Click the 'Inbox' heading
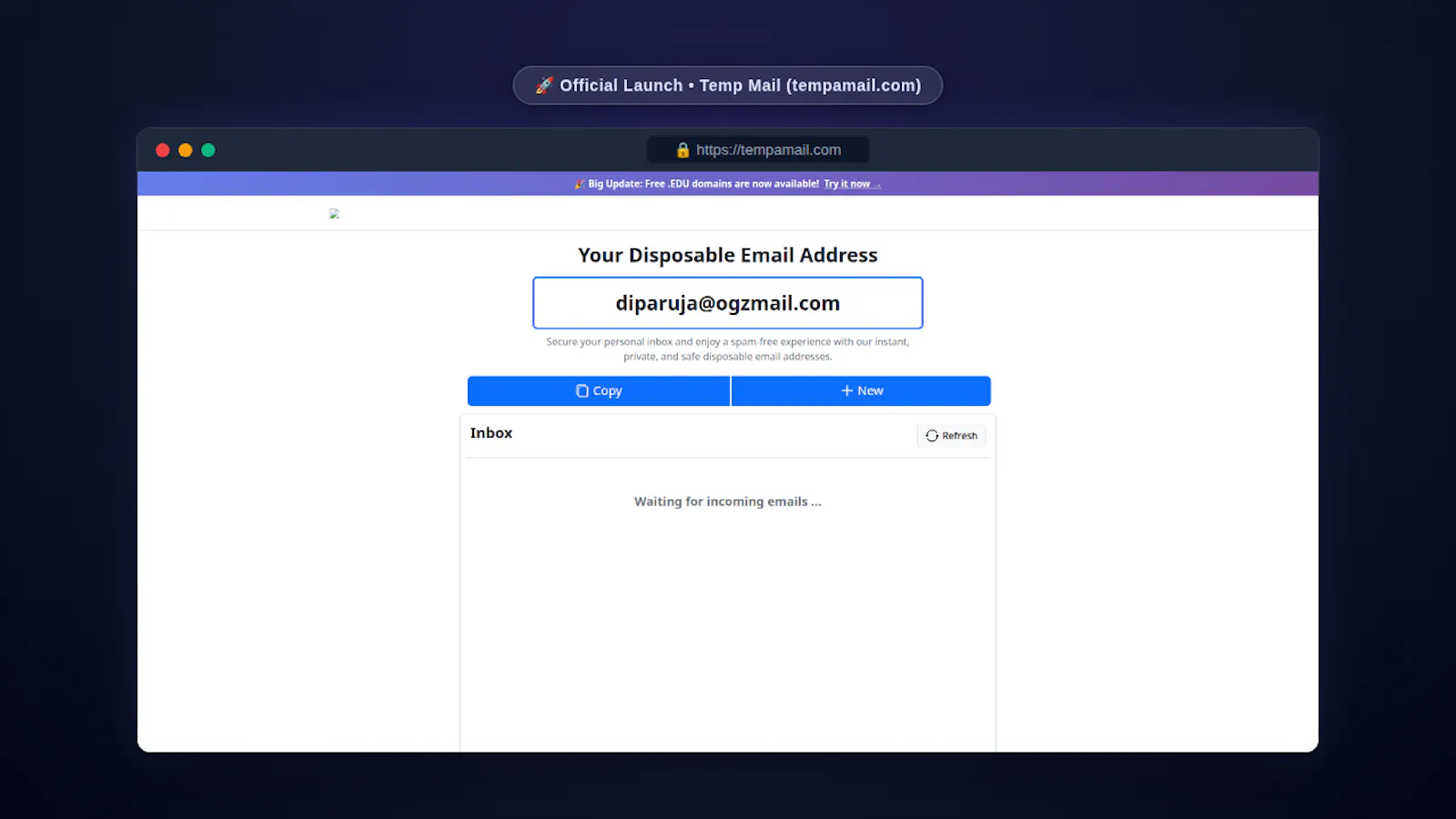This screenshot has height=819, width=1456. 491,433
